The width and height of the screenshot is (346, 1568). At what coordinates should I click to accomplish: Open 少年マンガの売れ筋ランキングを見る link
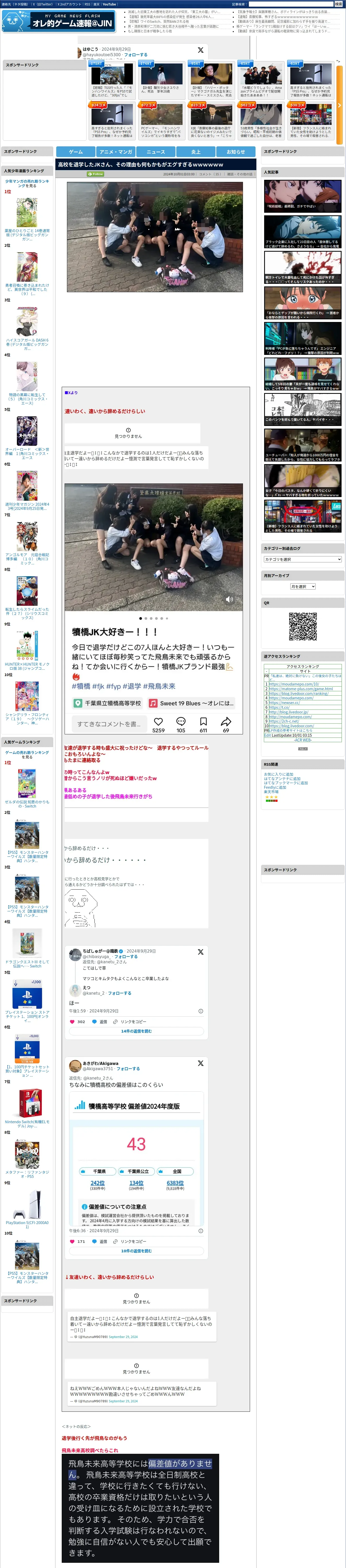[x=27, y=183]
